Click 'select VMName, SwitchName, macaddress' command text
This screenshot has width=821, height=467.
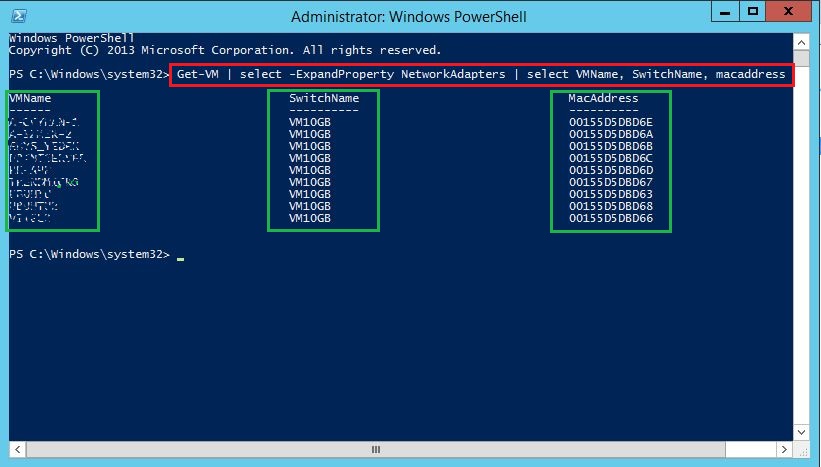[656, 74]
